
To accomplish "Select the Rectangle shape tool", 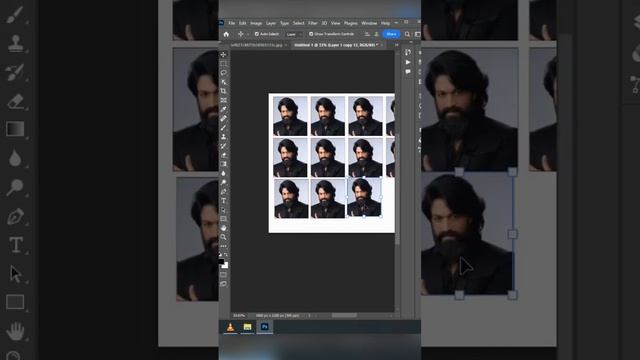I will click(x=223, y=219).
